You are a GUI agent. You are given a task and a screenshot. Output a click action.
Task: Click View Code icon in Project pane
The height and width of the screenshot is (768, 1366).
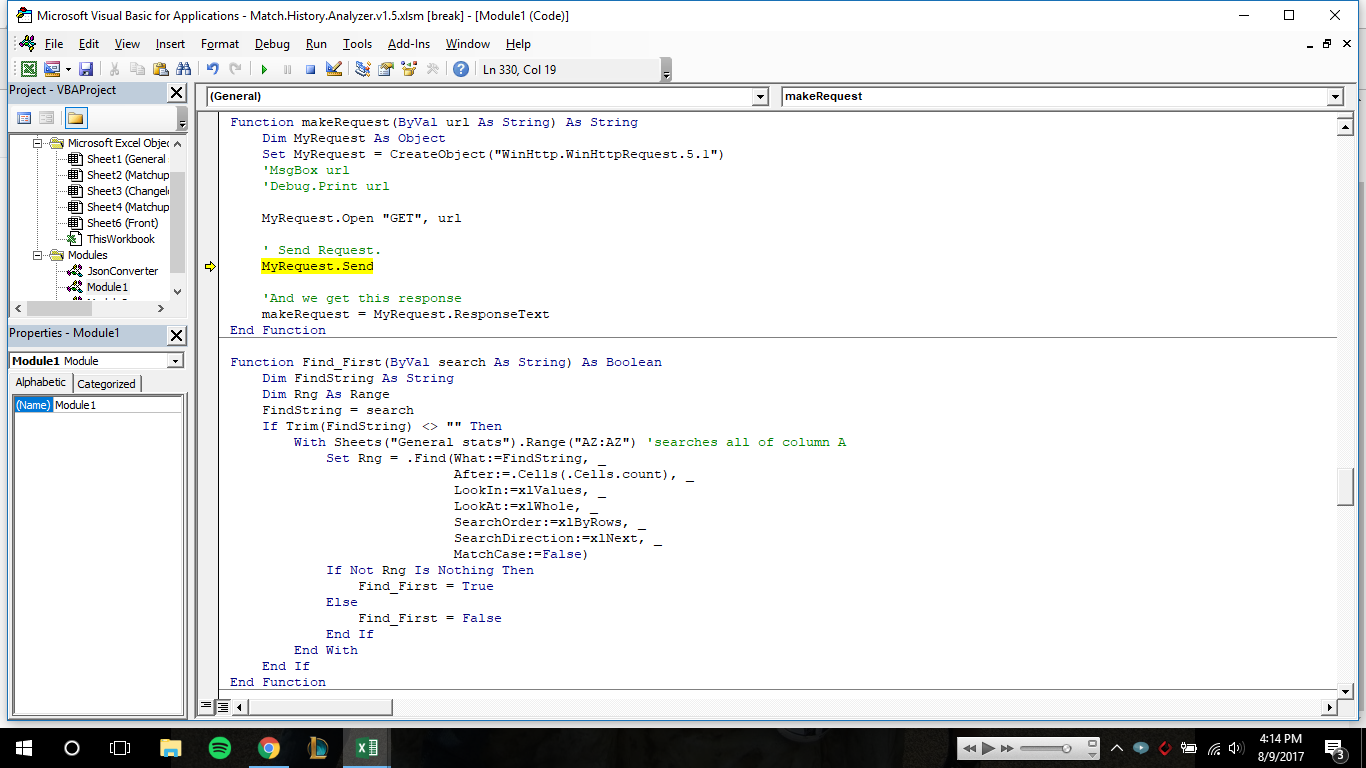tap(24, 118)
